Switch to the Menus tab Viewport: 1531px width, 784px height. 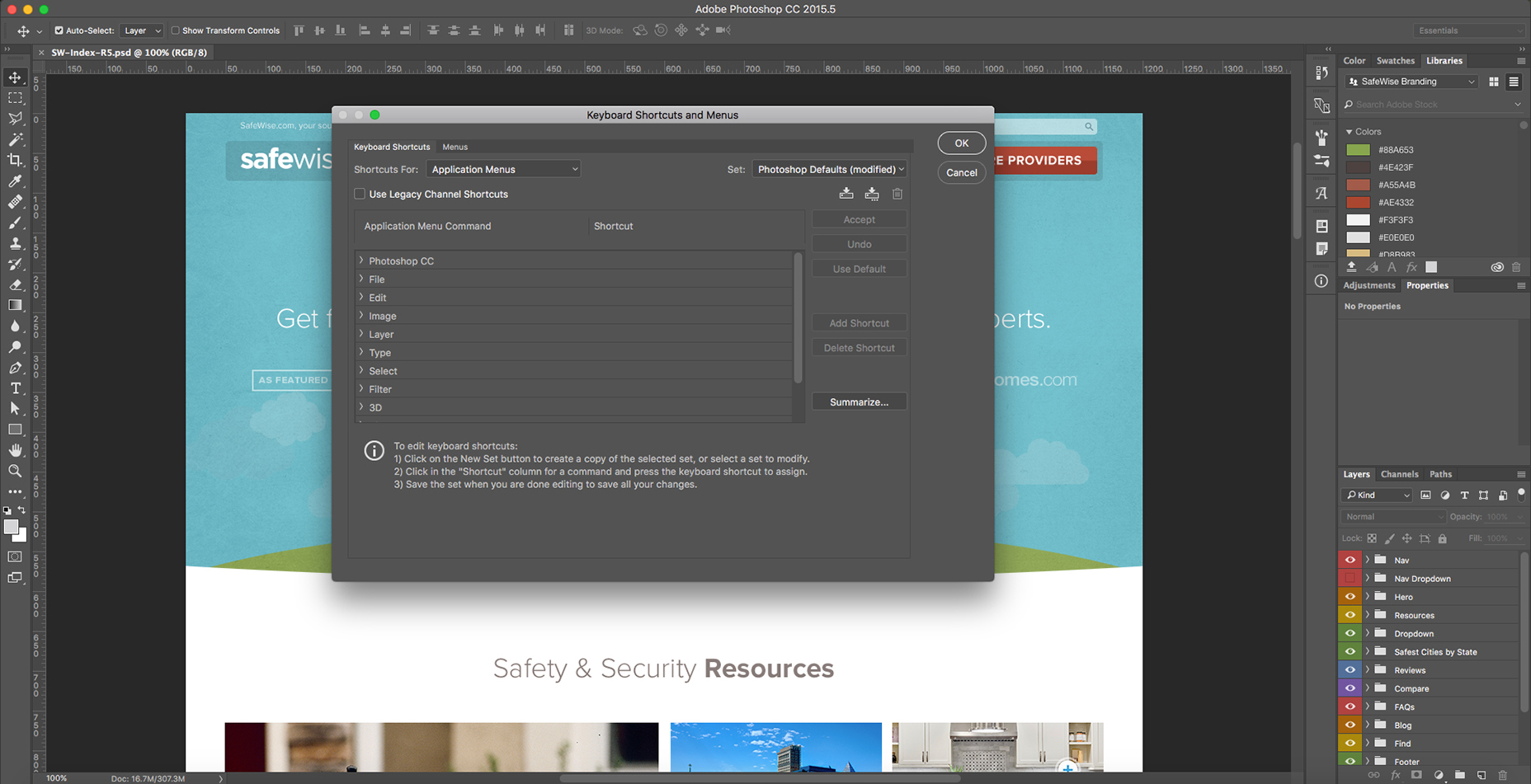coord(455,147)
